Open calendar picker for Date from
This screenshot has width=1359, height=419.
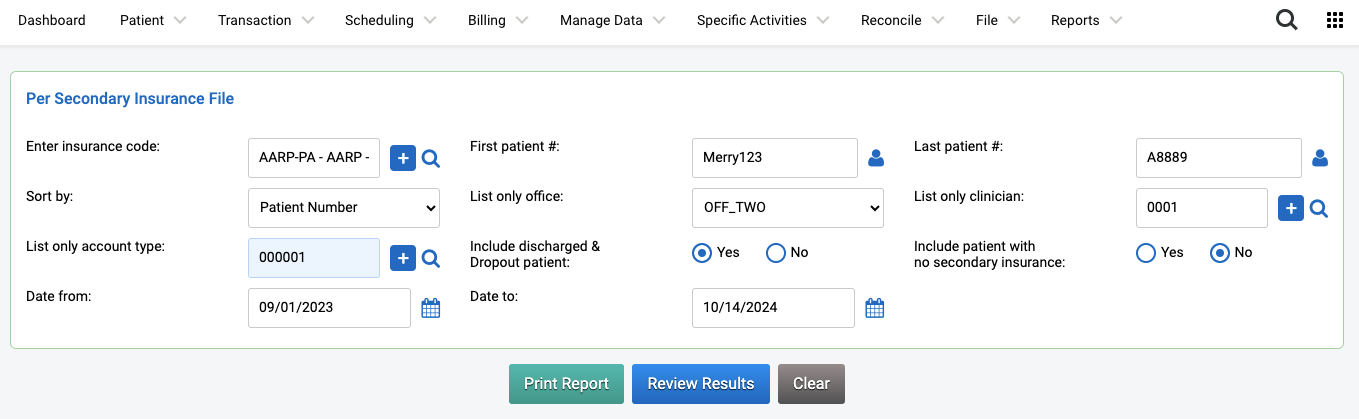coord(431,308)
